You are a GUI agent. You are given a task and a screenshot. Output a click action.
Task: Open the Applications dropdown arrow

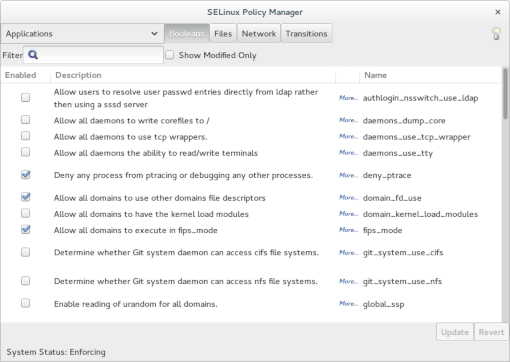pyautogui.click(x=154, y=34)
